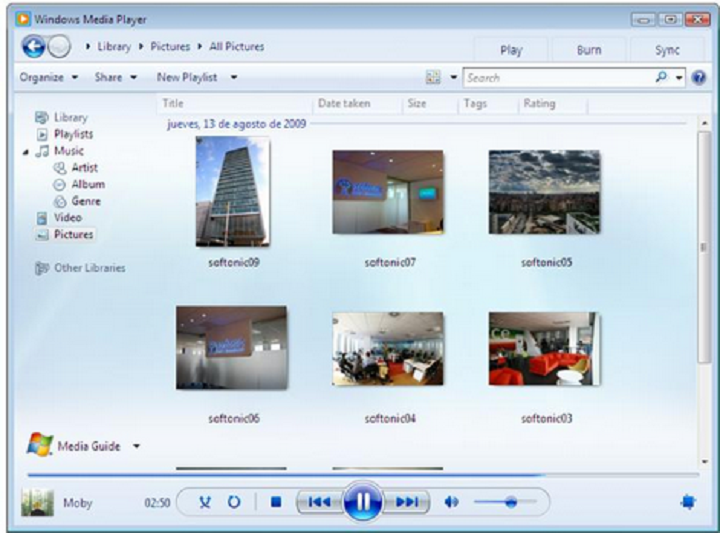Select Pictures in the breadcrumb path
The image size is (720, 533).
click(x=170, y=46)
